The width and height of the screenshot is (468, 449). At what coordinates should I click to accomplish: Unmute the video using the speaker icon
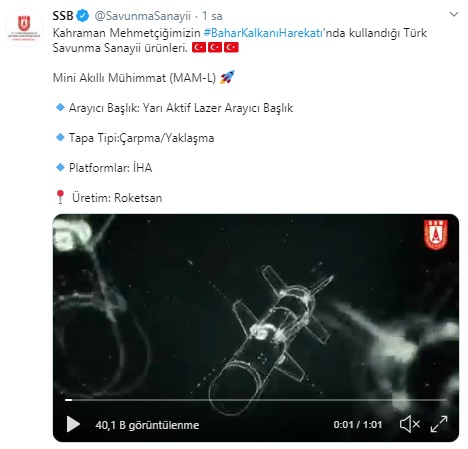coord(410,424)
